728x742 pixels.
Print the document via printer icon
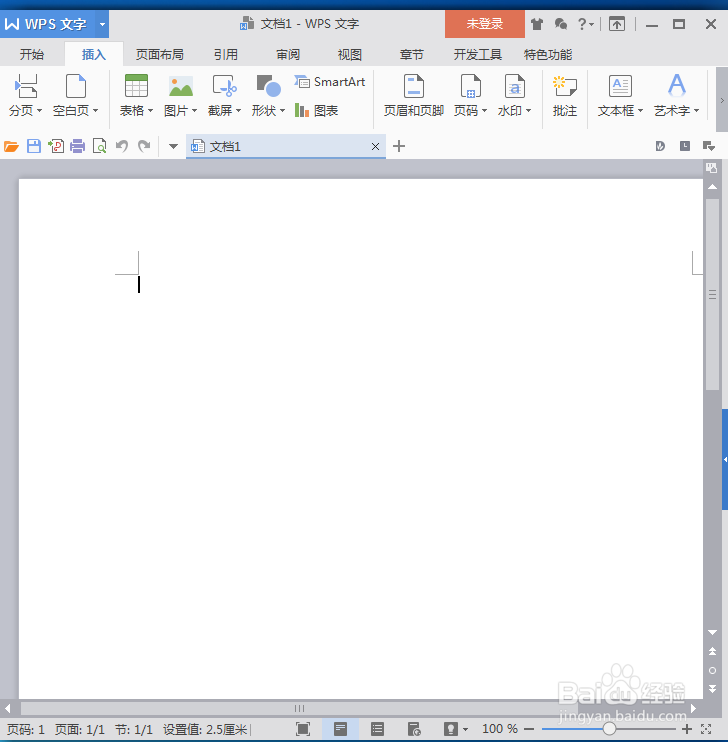point(78,146)
